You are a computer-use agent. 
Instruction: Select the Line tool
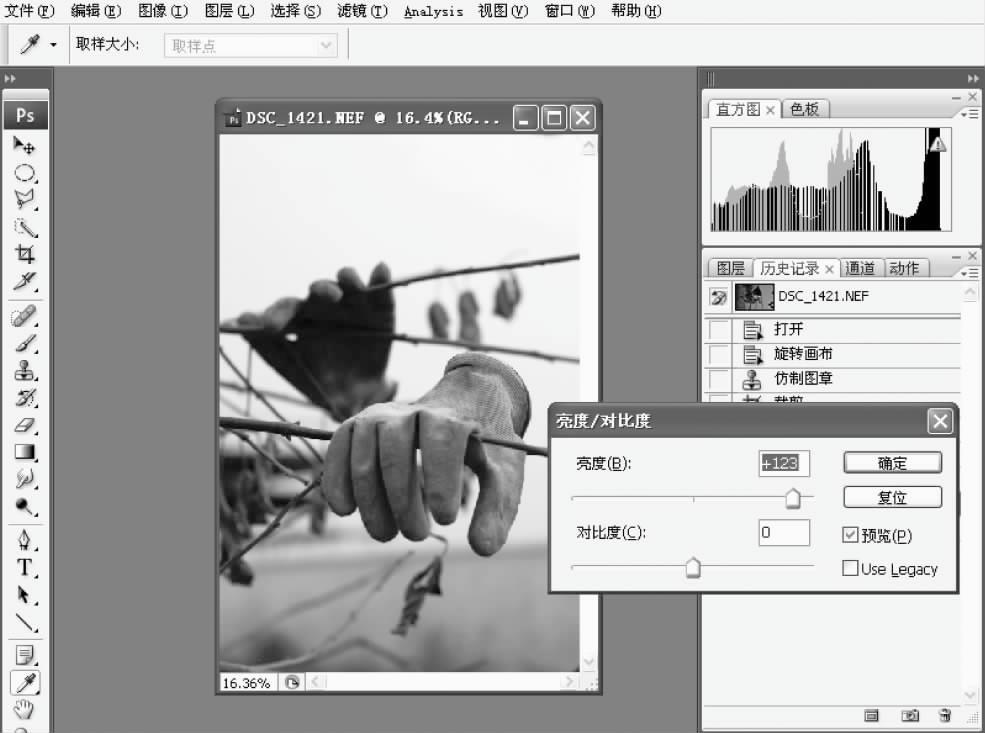point(24,622)
